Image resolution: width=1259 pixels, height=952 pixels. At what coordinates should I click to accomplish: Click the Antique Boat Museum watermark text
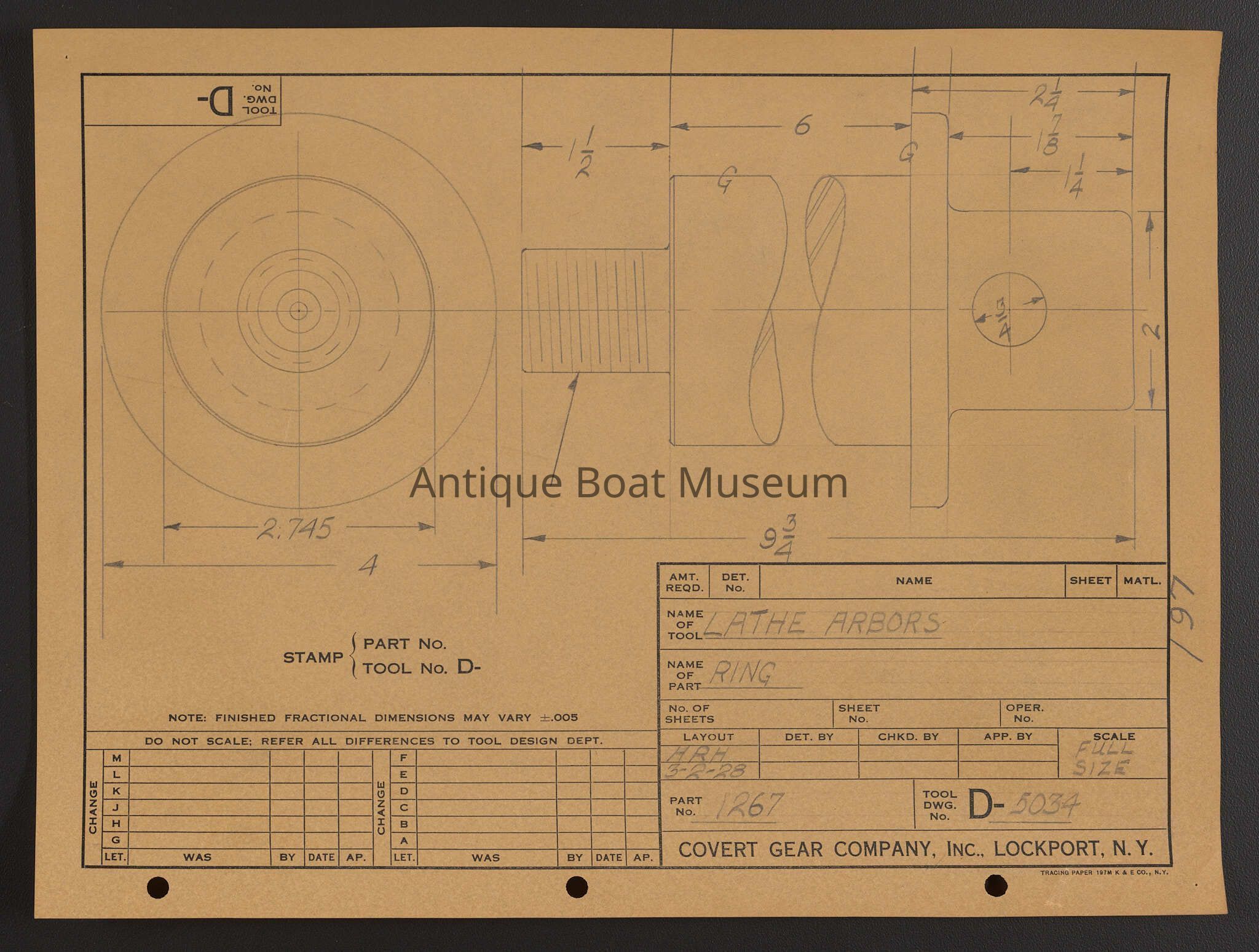coord(628,483)
